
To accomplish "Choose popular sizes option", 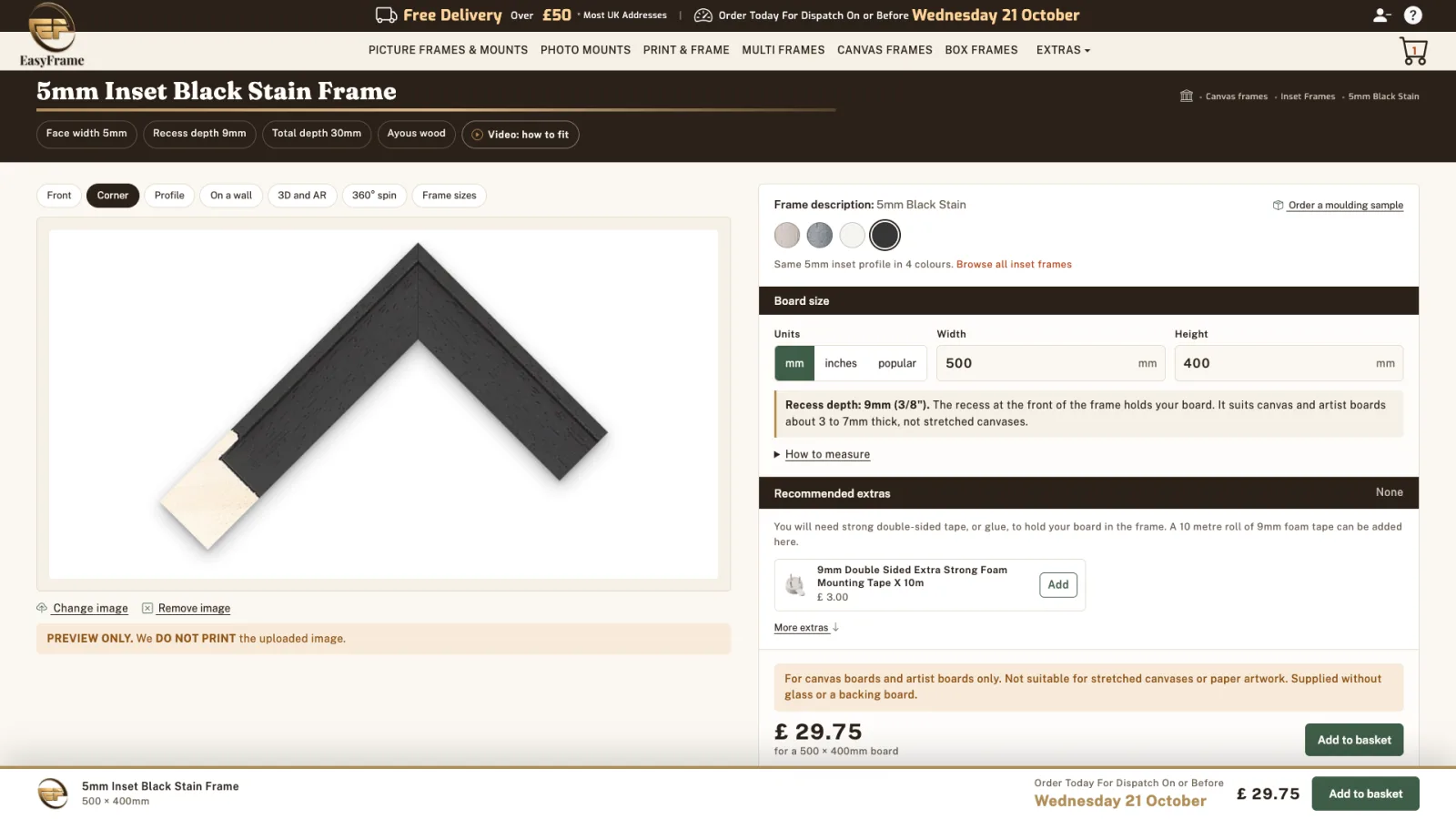I will click(x=897, y=363).
